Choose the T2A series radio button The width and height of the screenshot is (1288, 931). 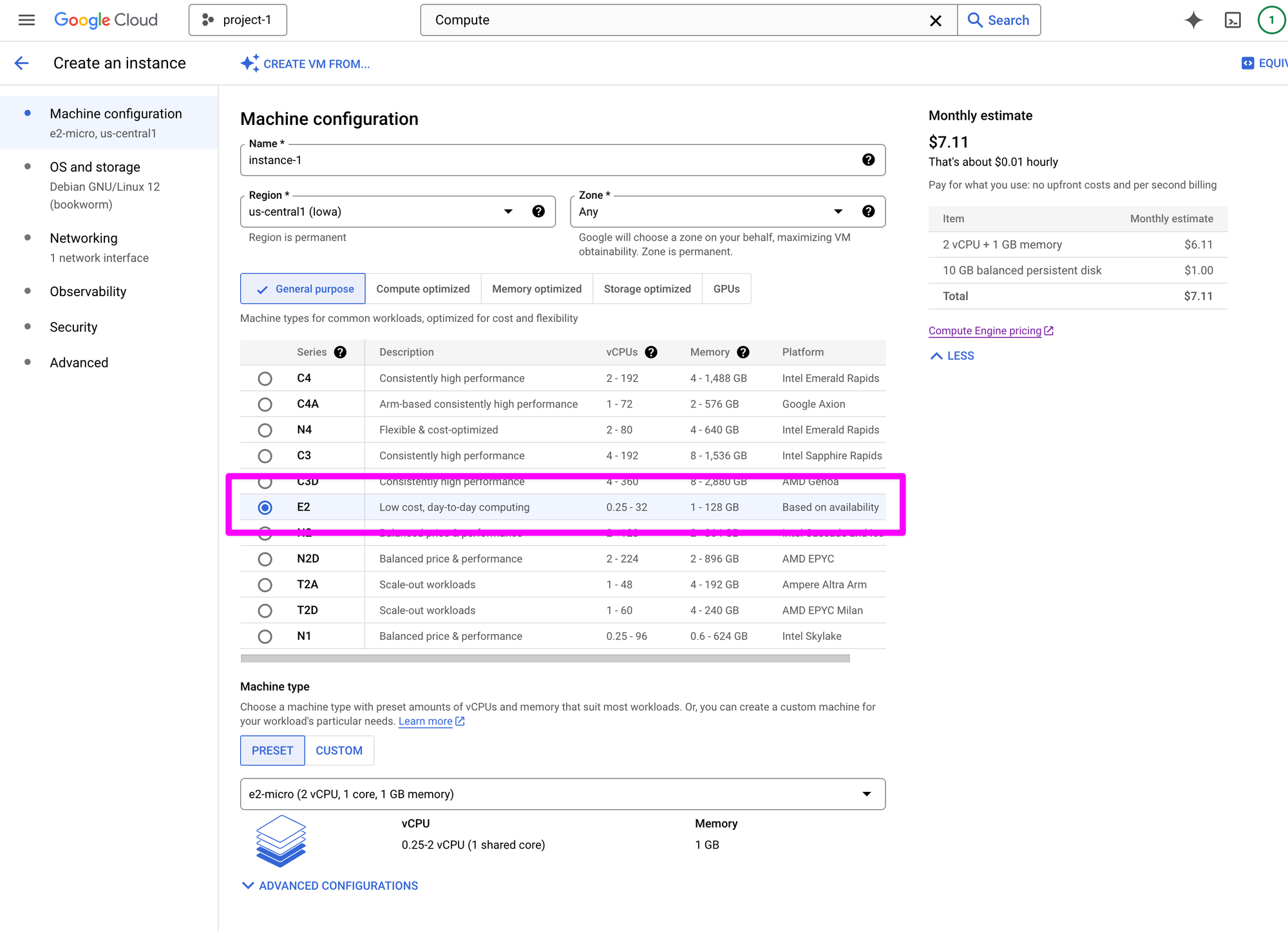click(x=265, y=585)
